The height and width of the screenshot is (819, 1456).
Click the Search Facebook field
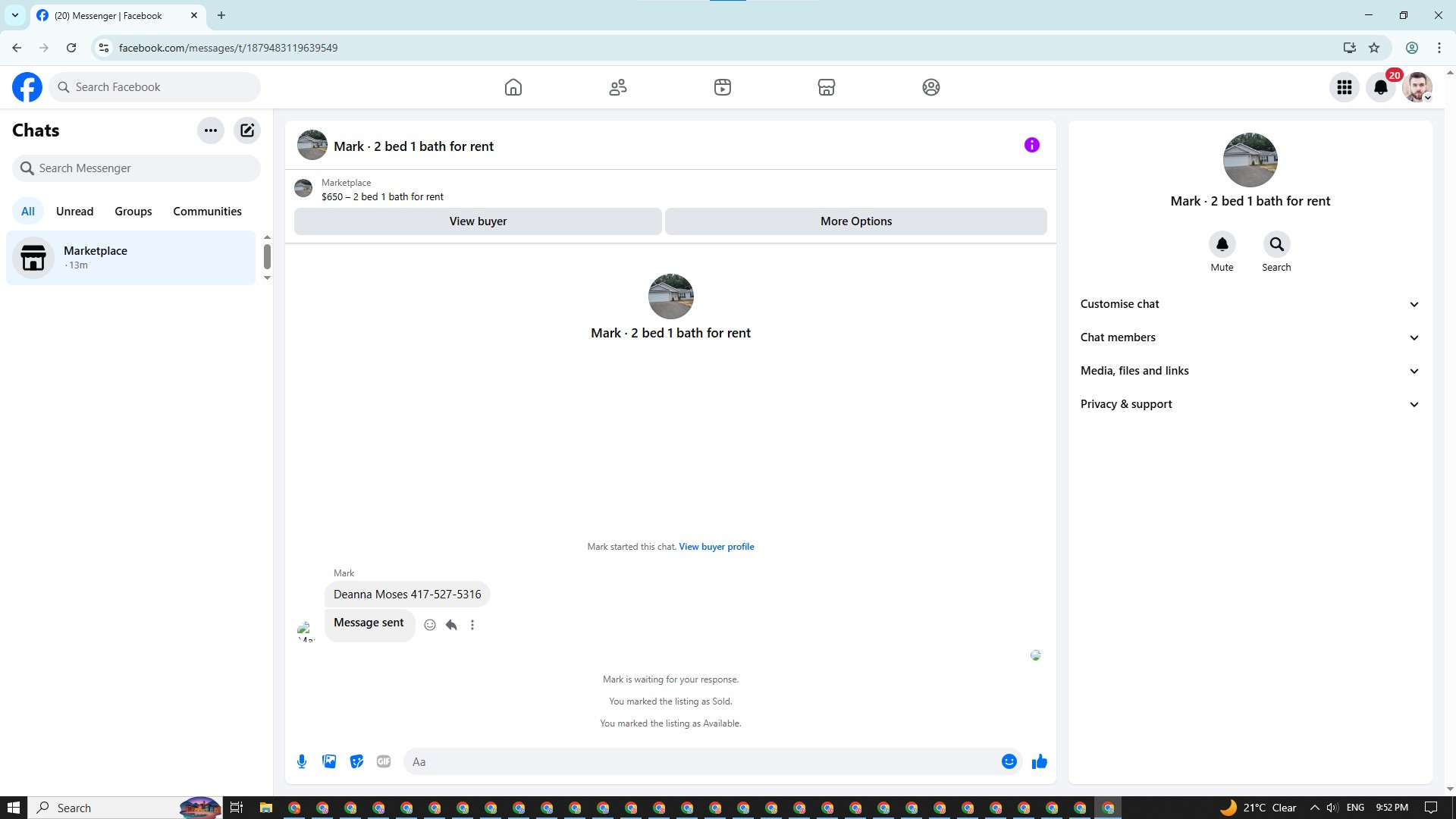[155, 87]
